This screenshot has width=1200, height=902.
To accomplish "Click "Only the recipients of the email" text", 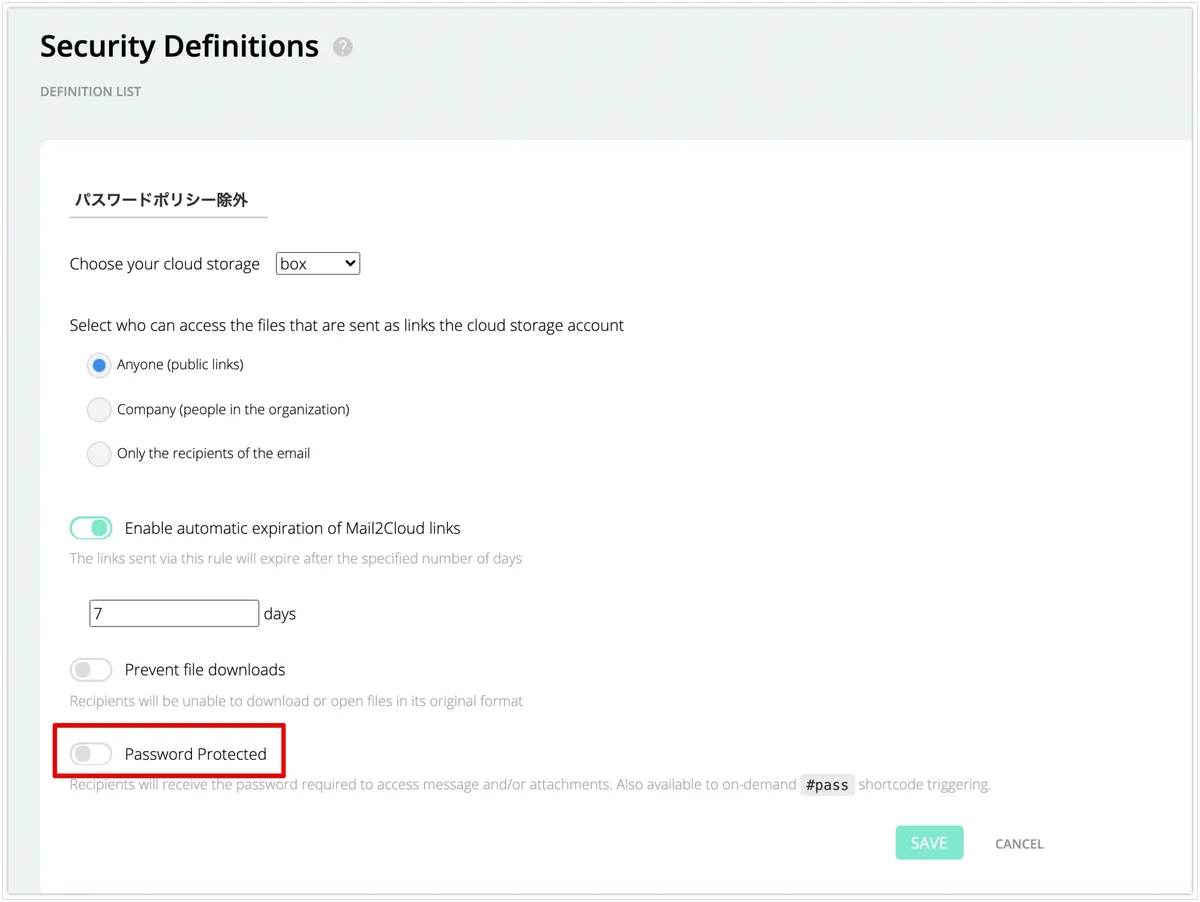I will (213, 454).
